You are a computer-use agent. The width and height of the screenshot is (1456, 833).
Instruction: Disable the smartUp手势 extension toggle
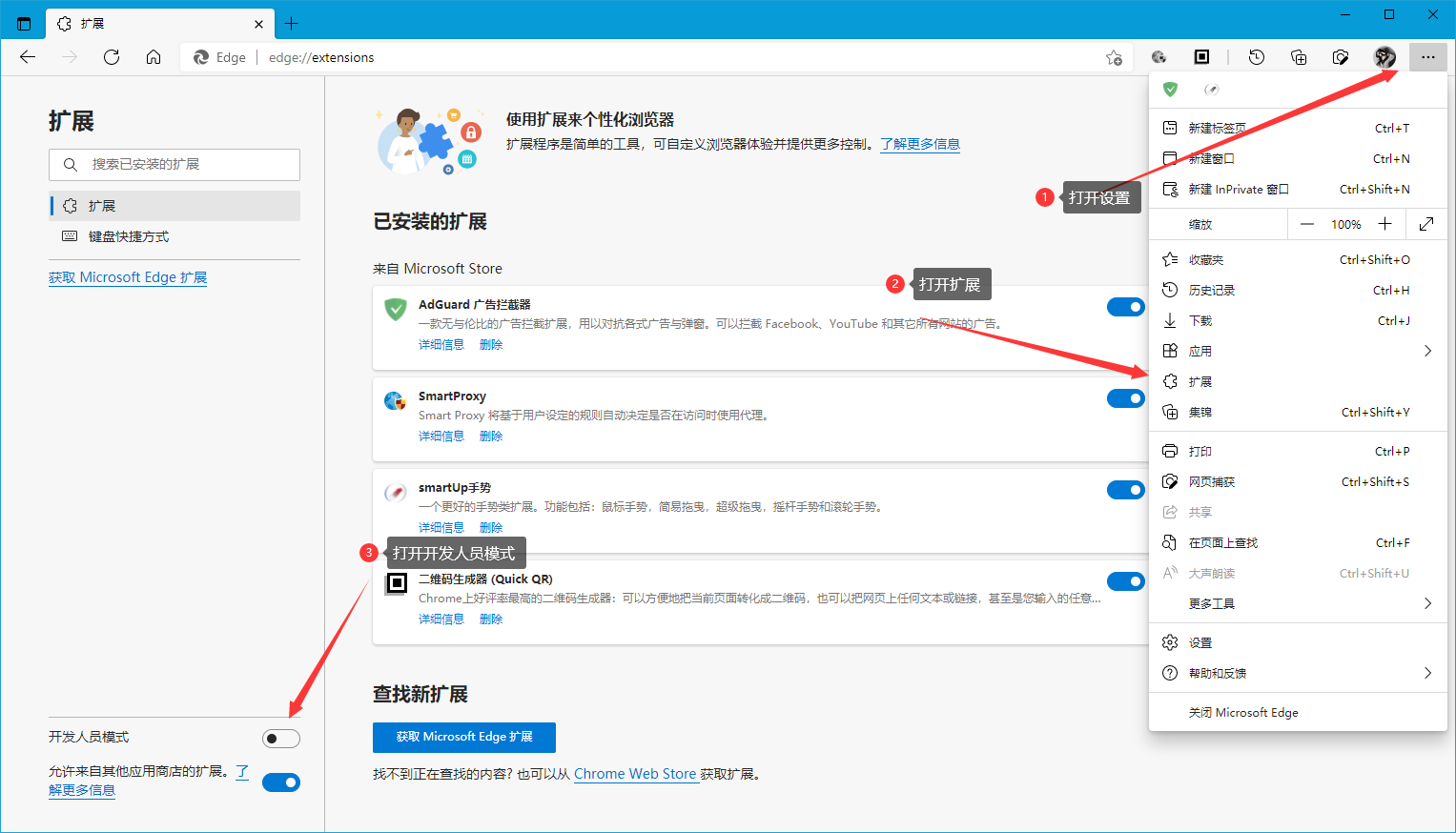1126,490
